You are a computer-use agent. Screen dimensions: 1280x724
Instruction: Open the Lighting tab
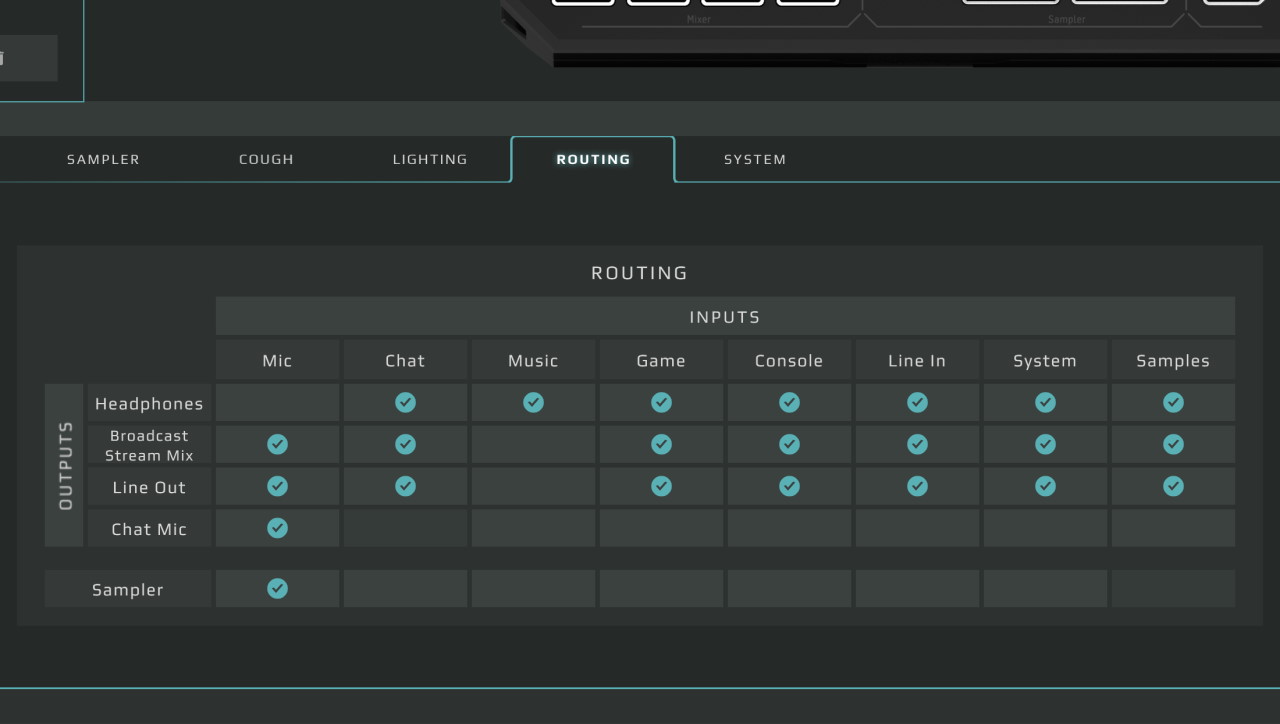click(430, 159)
